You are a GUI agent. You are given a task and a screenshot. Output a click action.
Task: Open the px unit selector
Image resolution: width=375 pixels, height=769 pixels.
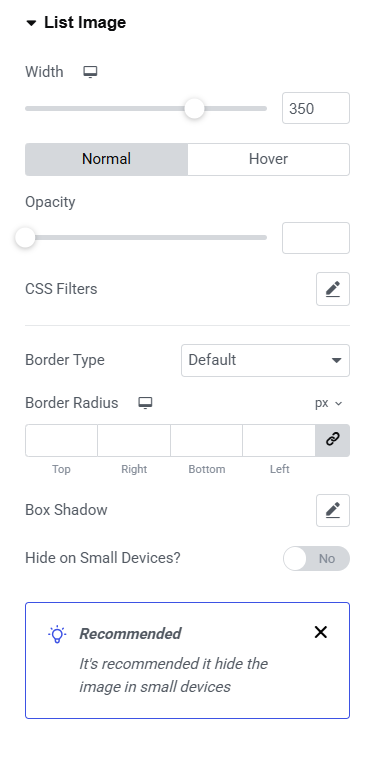328,403
